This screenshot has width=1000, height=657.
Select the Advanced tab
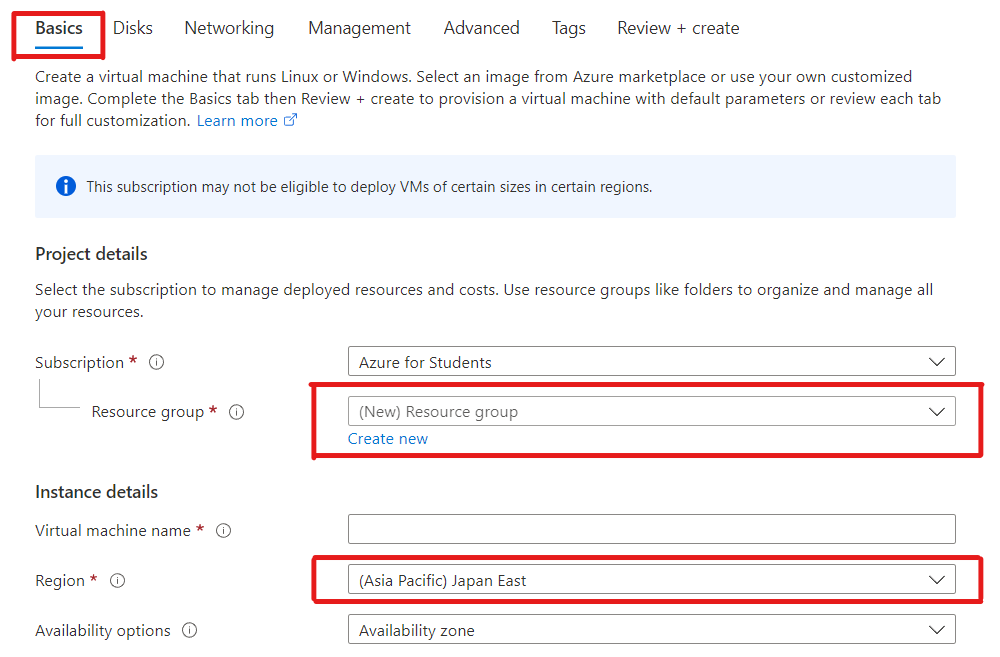(x=482, y=29)
